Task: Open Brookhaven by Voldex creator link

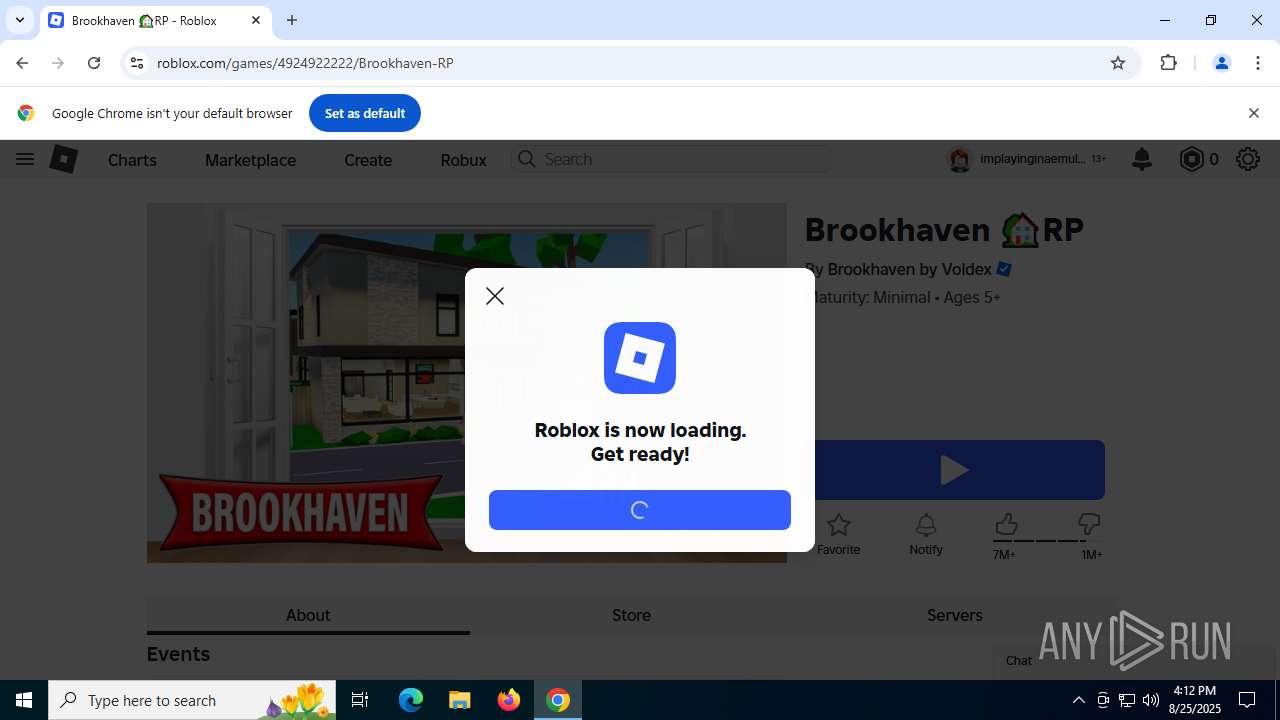Action: (x=909, y=269)
